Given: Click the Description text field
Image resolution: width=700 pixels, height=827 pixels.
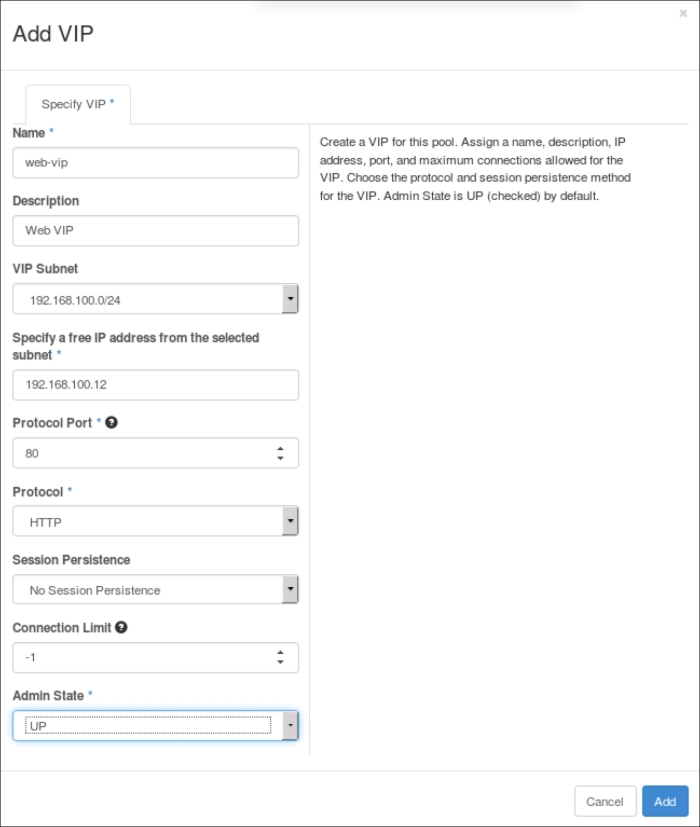Looking at the screenshot, I should point(155,231).
